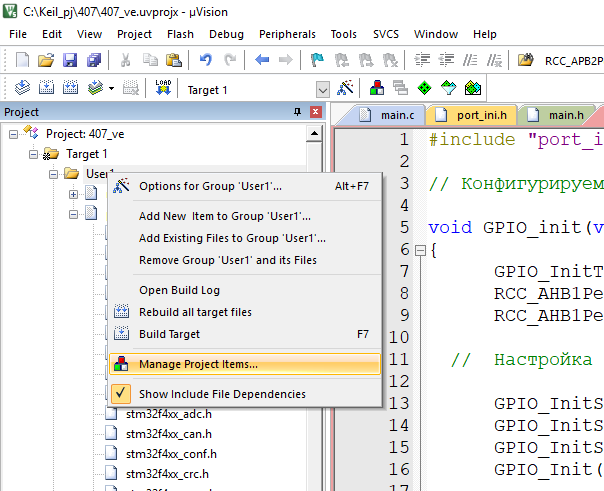The width and height of the screenshot is (604, 491).
Task: Select stm32f4xx_can.h in project tree
Action: pos(169,434)
